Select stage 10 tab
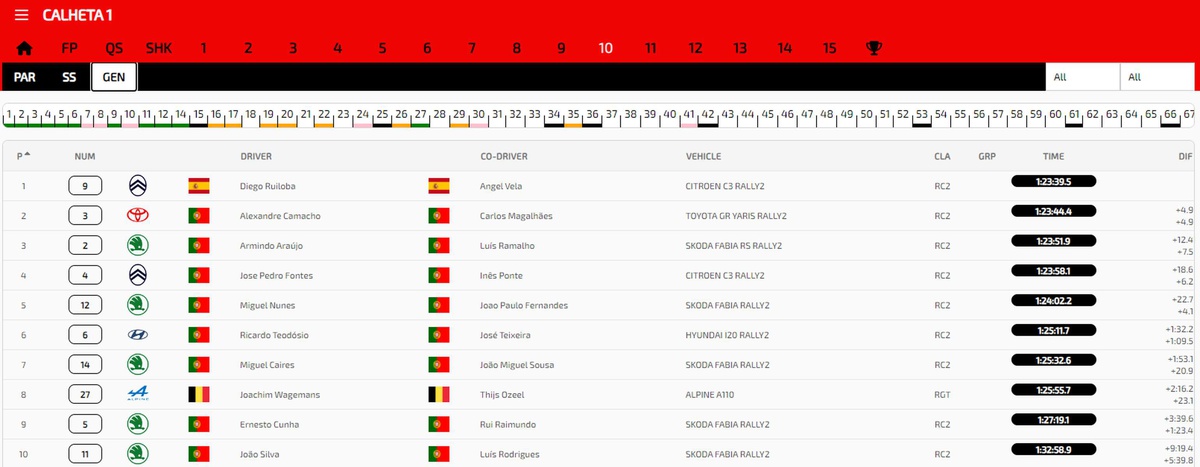 pyautogui.click(x=605, y=48)
